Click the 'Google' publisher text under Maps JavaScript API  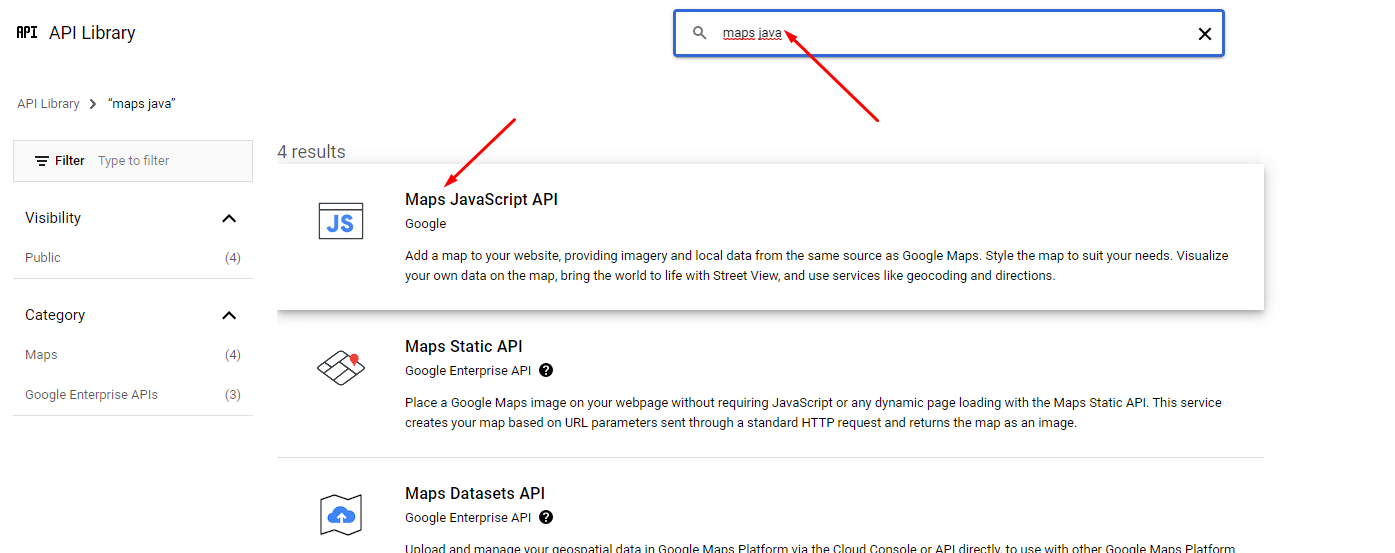[426, 224]
